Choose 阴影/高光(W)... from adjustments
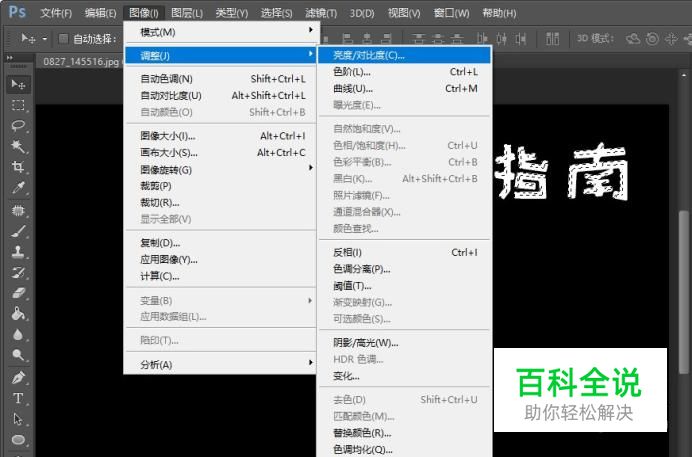The width and height of the screenshot is (692, 457). click(x=404, y=342)
